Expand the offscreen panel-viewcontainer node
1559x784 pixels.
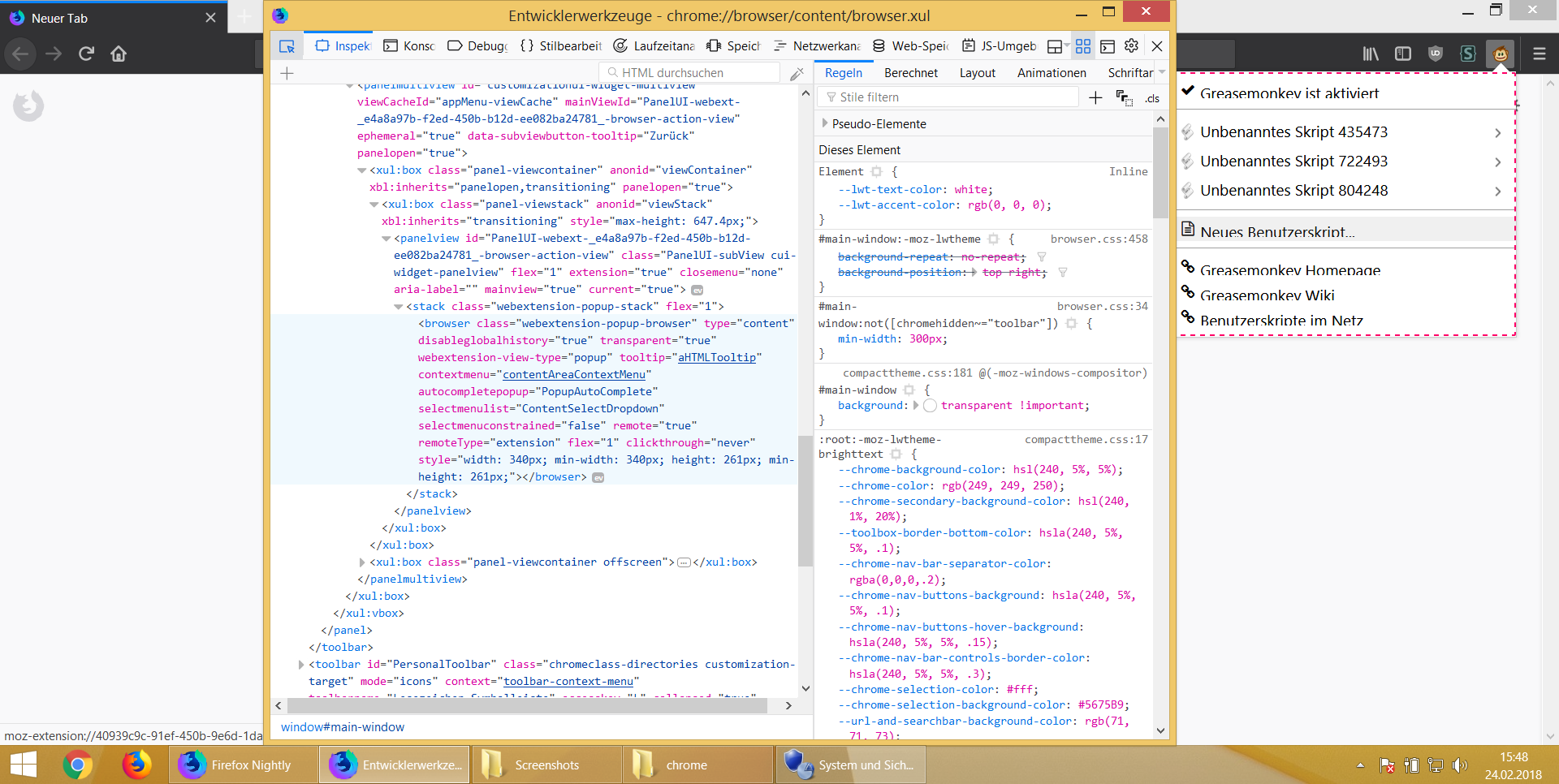tap(362, 562)
